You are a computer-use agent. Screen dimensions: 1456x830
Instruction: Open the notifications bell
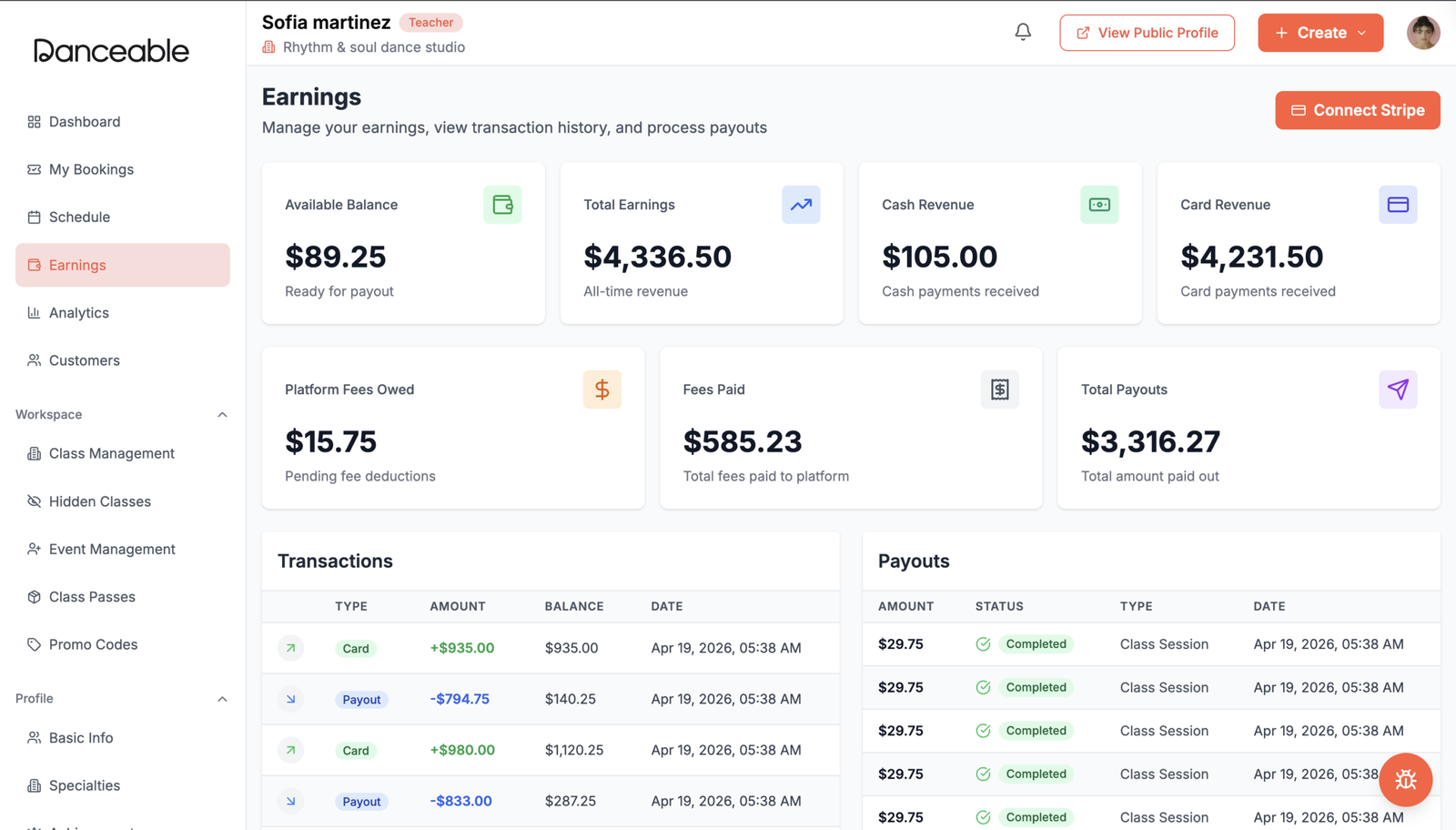(1023, 33)
